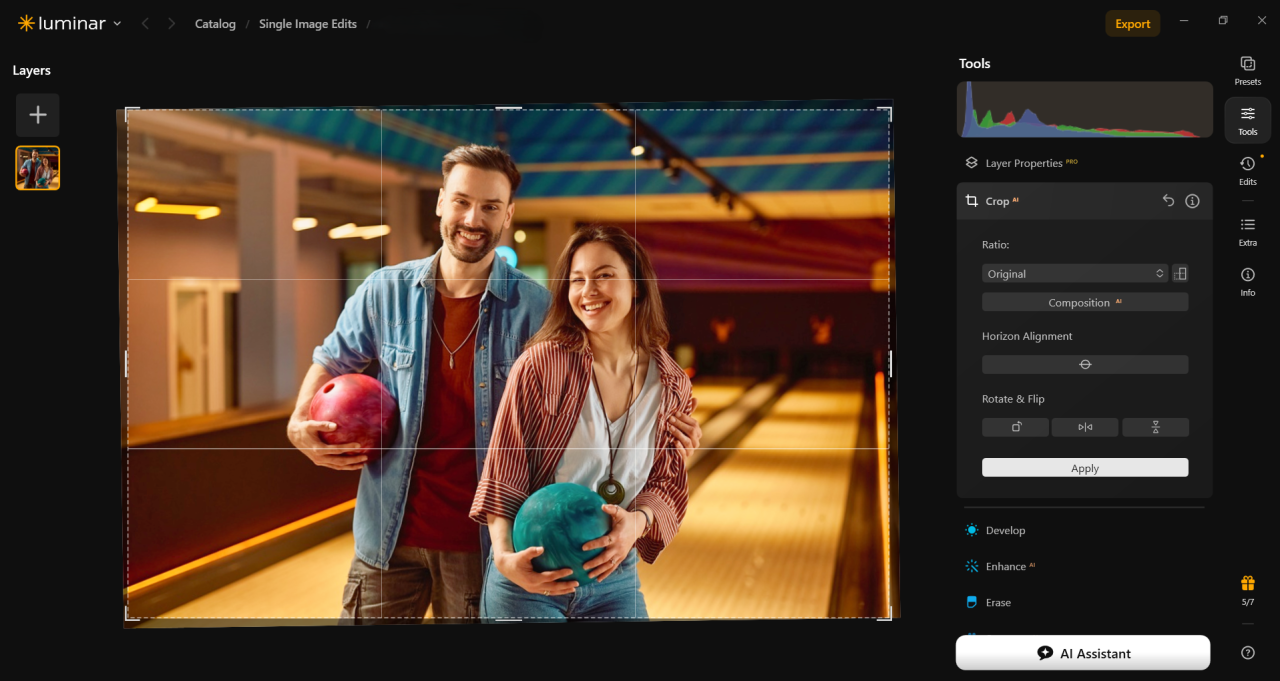Image resolution: width=1280 pixels, height=681 pixels.
Task: Click the top-left crop corner handle
Action: [x=130, y=113]
